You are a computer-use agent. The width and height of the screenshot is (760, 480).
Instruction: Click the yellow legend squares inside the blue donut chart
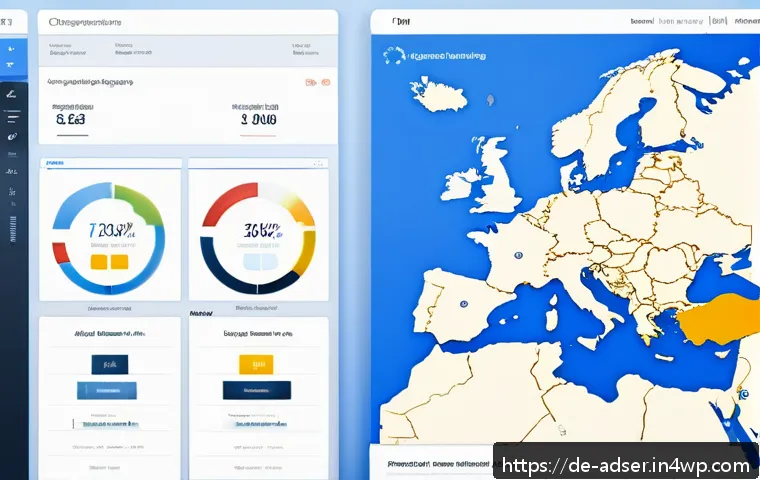pyautogui.click(x=110, y=262)
